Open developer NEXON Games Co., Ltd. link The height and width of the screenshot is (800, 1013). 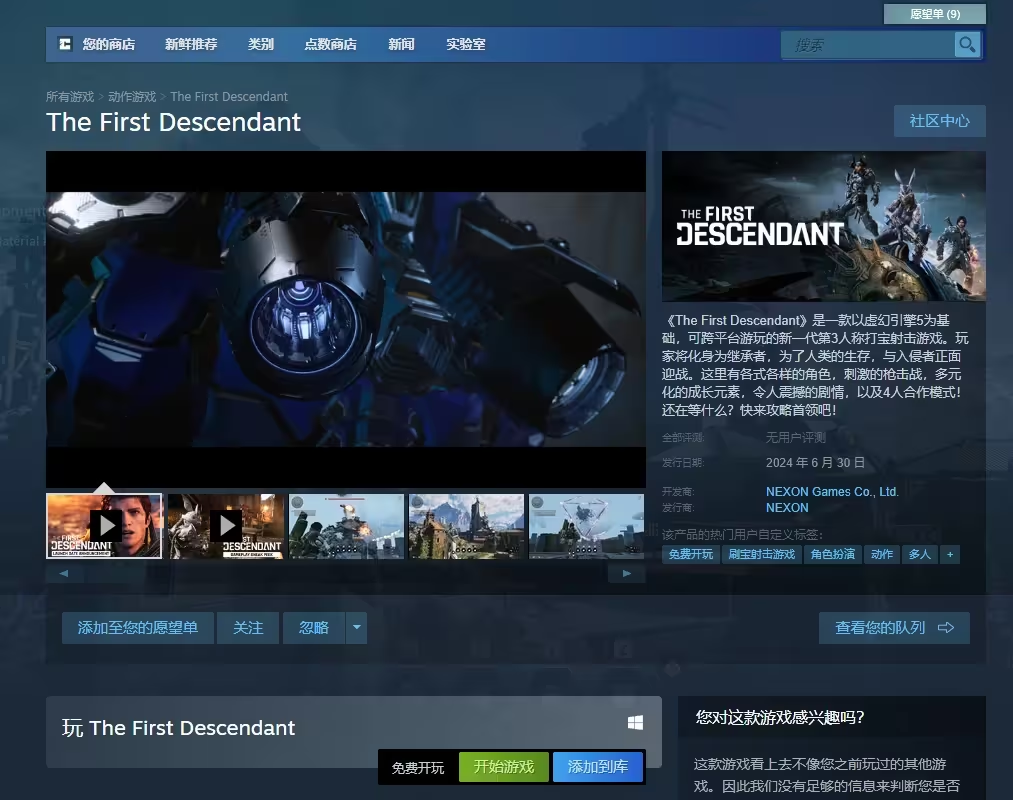click(832, 492)
